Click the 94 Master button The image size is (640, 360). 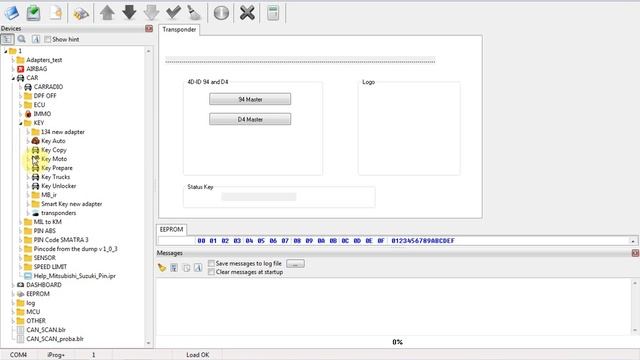250,99
